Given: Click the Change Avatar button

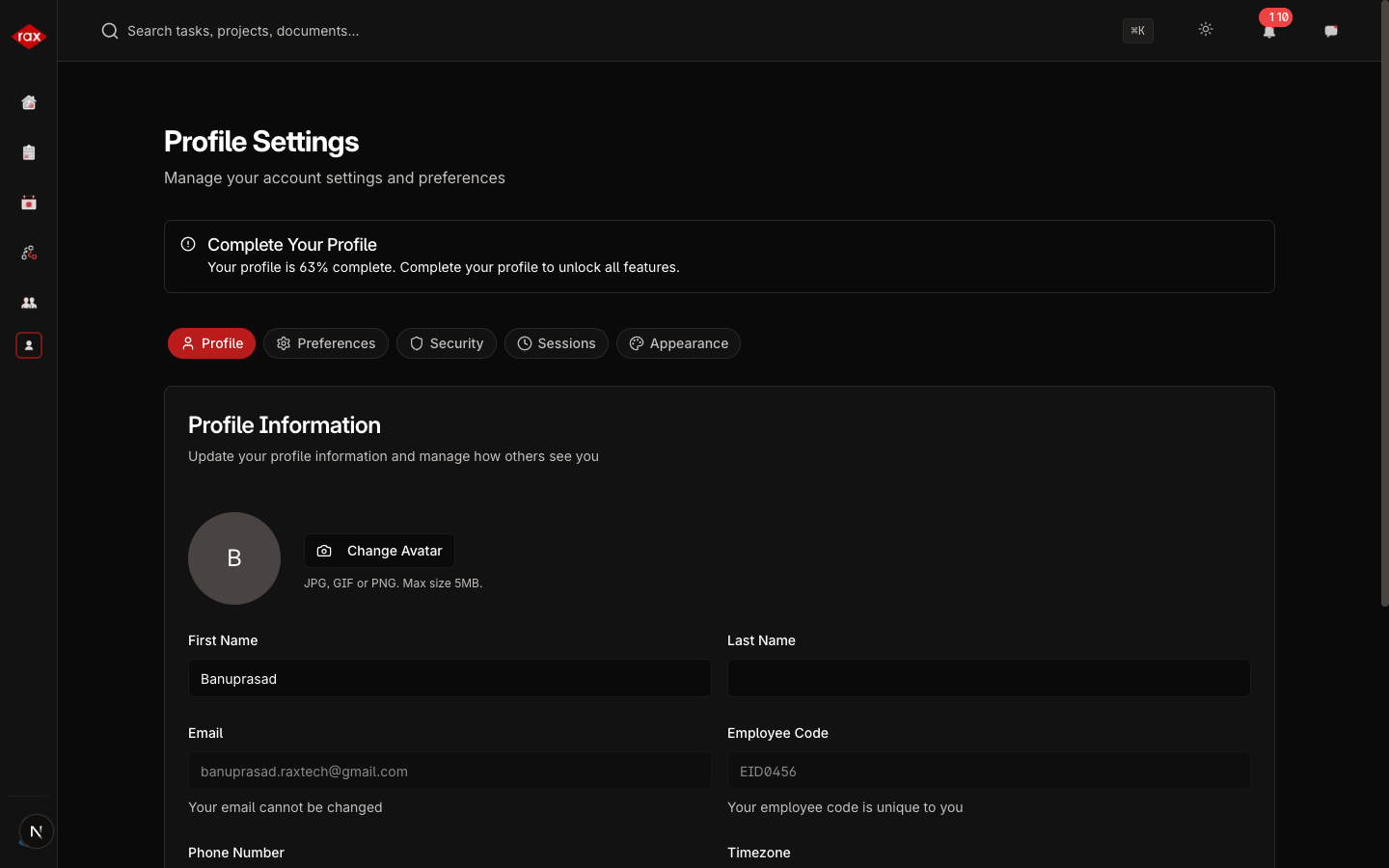Looking at the screenshot, I should [379, 551].
